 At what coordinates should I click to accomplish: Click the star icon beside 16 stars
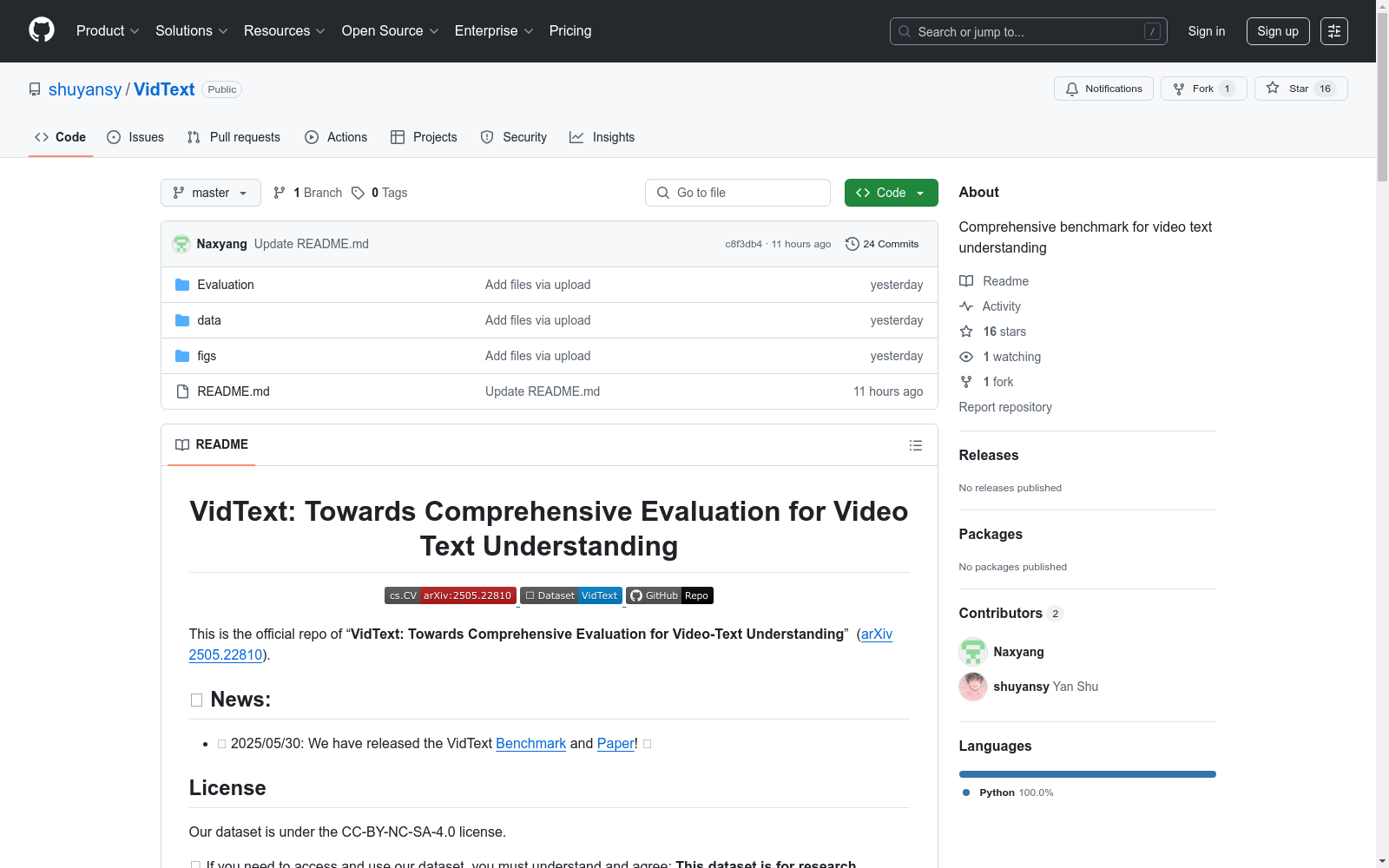(x=966, y=332)
